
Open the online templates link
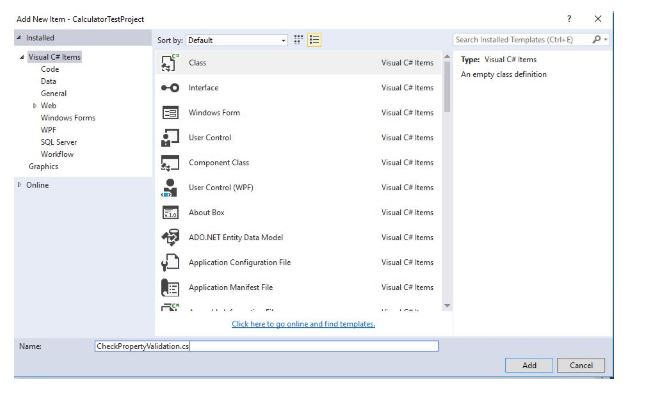[303, 324]
